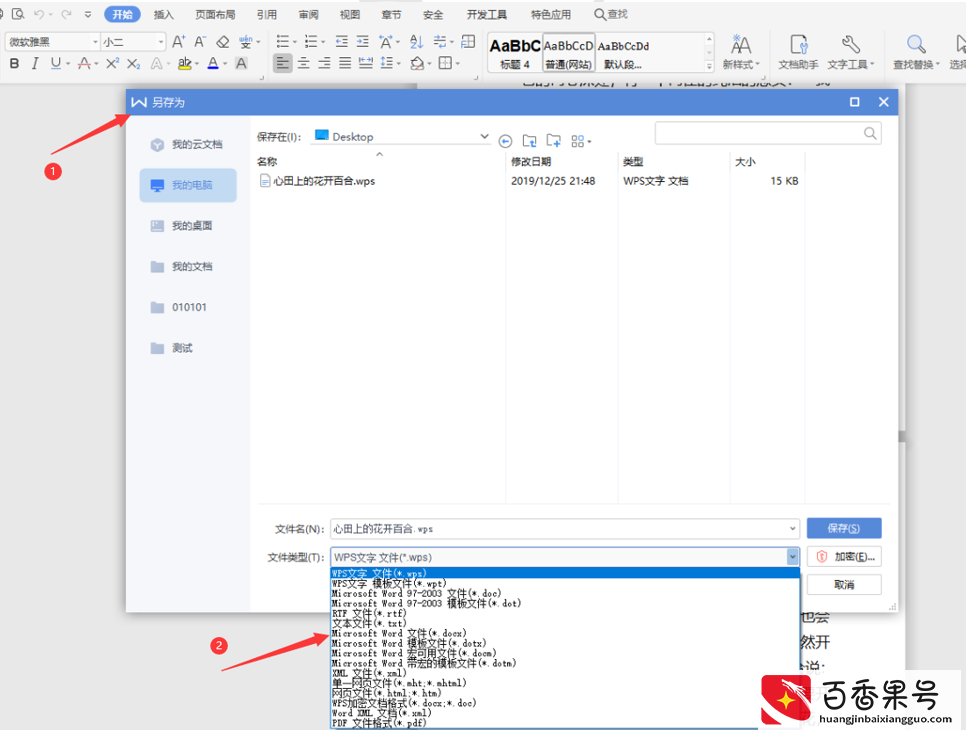The image size is (966, 730).
Task: Open the Text Tools icon
Action: (851, 52)
